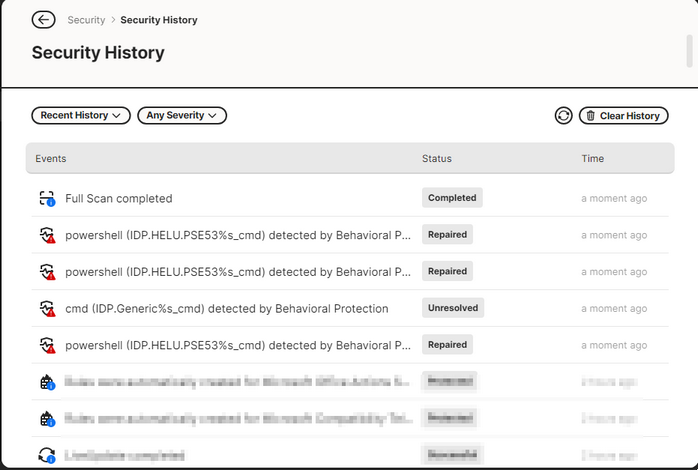This screenshot has width=698, height=470.
Task: Click the firewall rules icon in sixth row
Action: click(46, 382)
